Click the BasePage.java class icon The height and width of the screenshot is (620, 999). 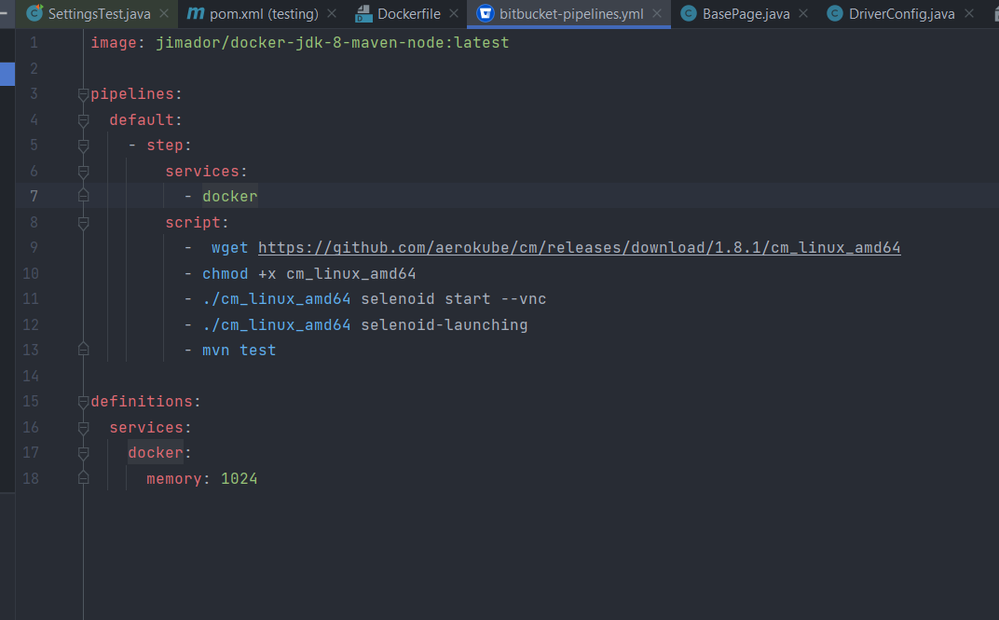point(689,13)
